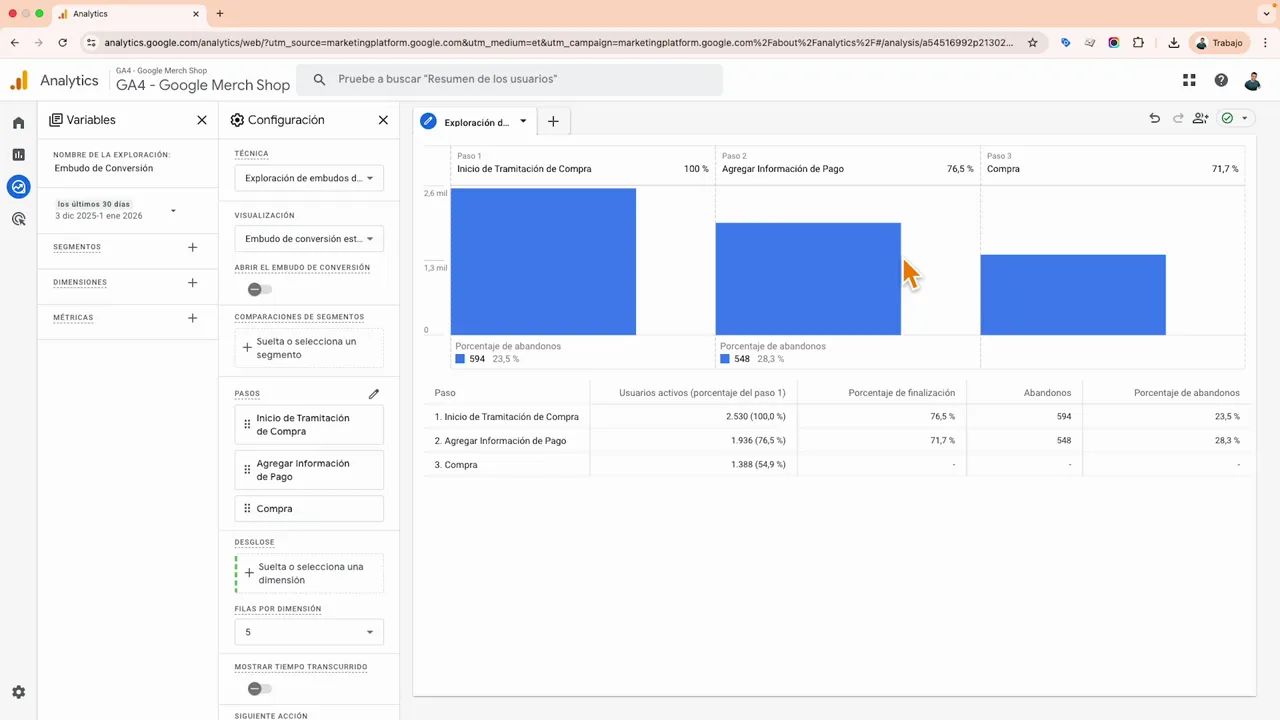Image resolution: width=1280 pixels, height=720 pixels.
Task: Close the Variables panel
Action: tap(202, 120)
